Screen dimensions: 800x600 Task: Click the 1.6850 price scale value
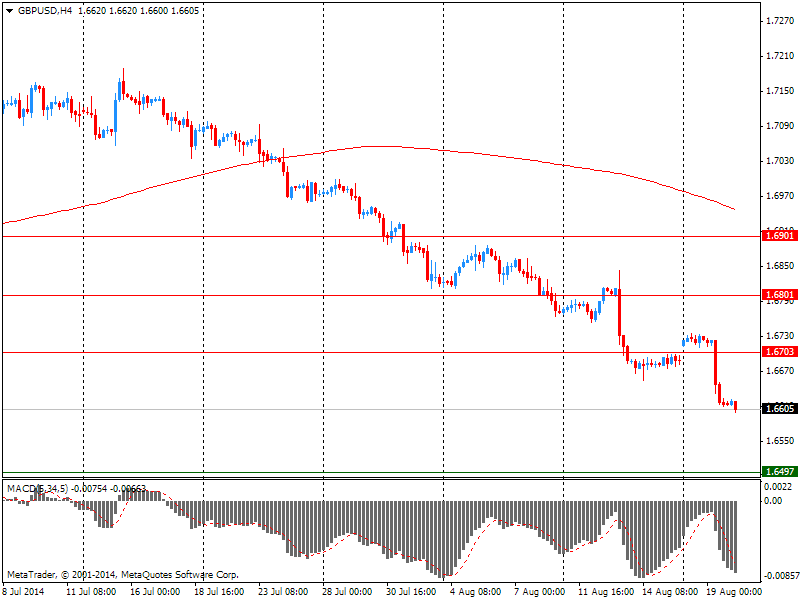781,266
